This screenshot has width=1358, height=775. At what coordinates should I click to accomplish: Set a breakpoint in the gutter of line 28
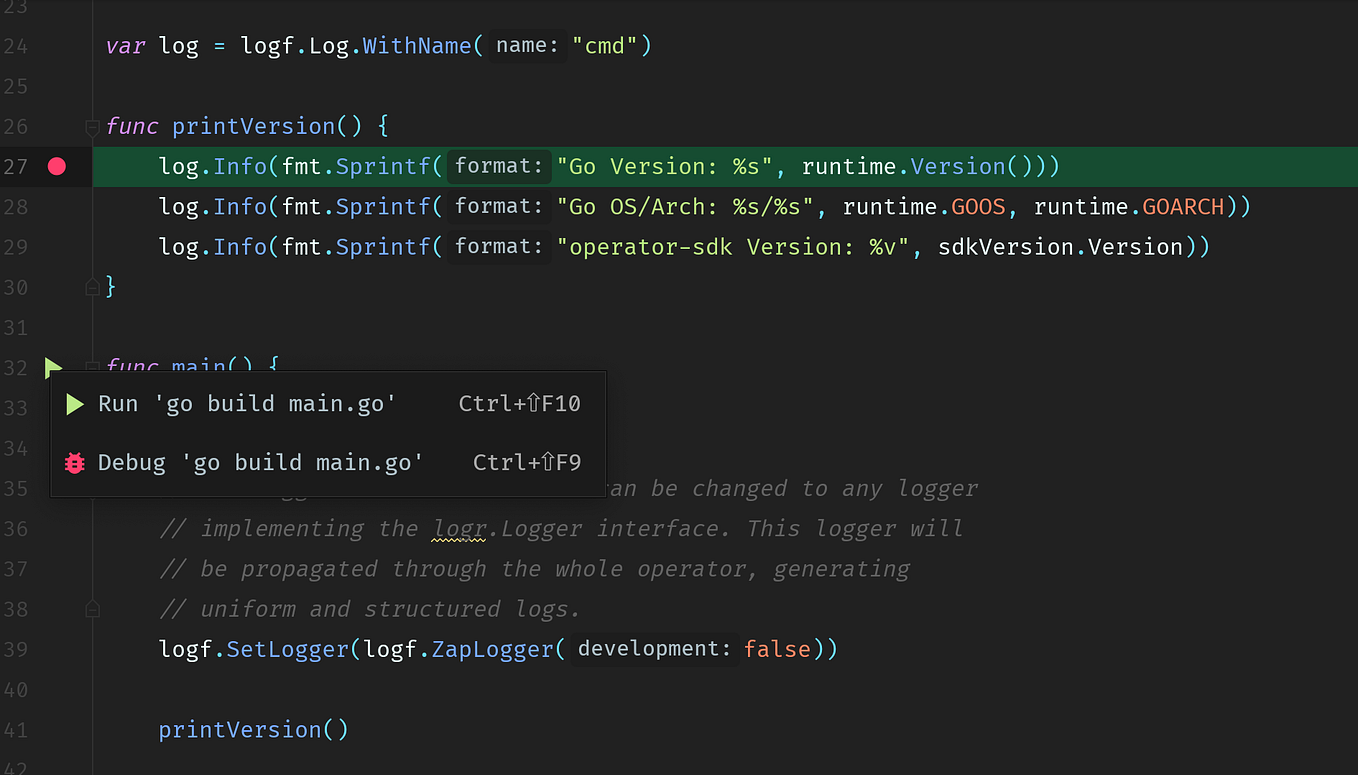[x=56, y=206]
